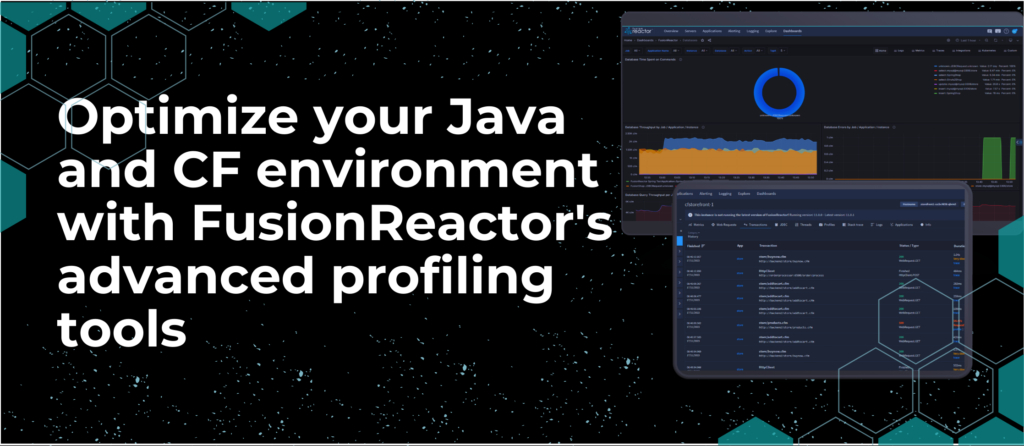Select the underlined Dashboards tab in the back window
The image size is (1024, 446).
pyautogui.click(x=792, y=31)
